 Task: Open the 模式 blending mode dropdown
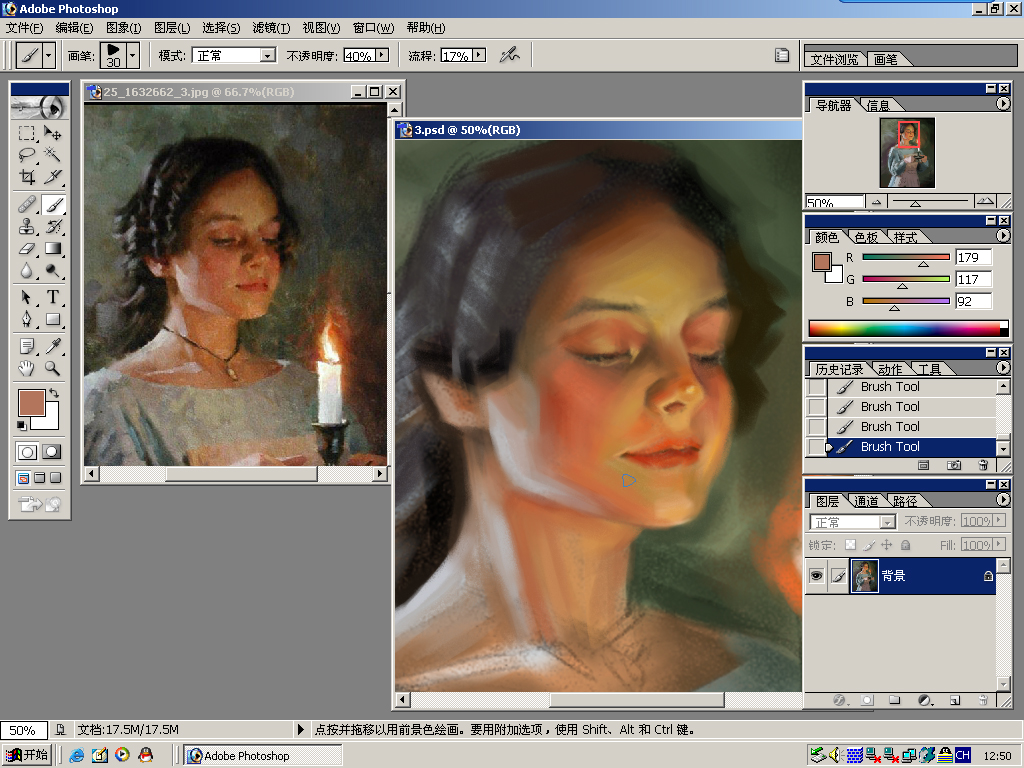pyautogui.click(x=267, y=56)
